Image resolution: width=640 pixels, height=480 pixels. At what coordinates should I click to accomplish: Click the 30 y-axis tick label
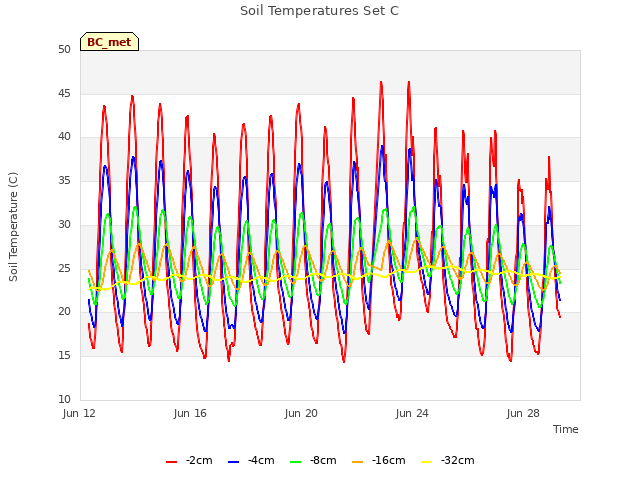(x=64, y=224)
